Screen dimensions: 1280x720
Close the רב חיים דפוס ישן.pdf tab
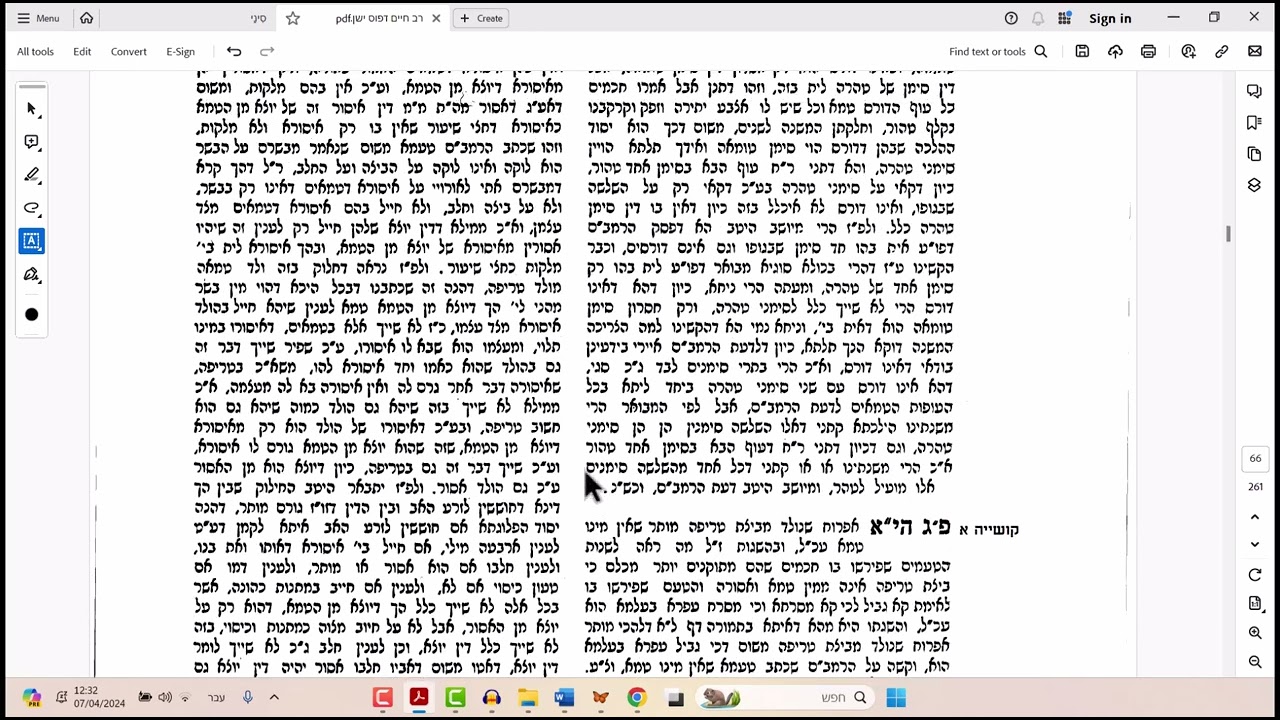(x=436, y=18)
